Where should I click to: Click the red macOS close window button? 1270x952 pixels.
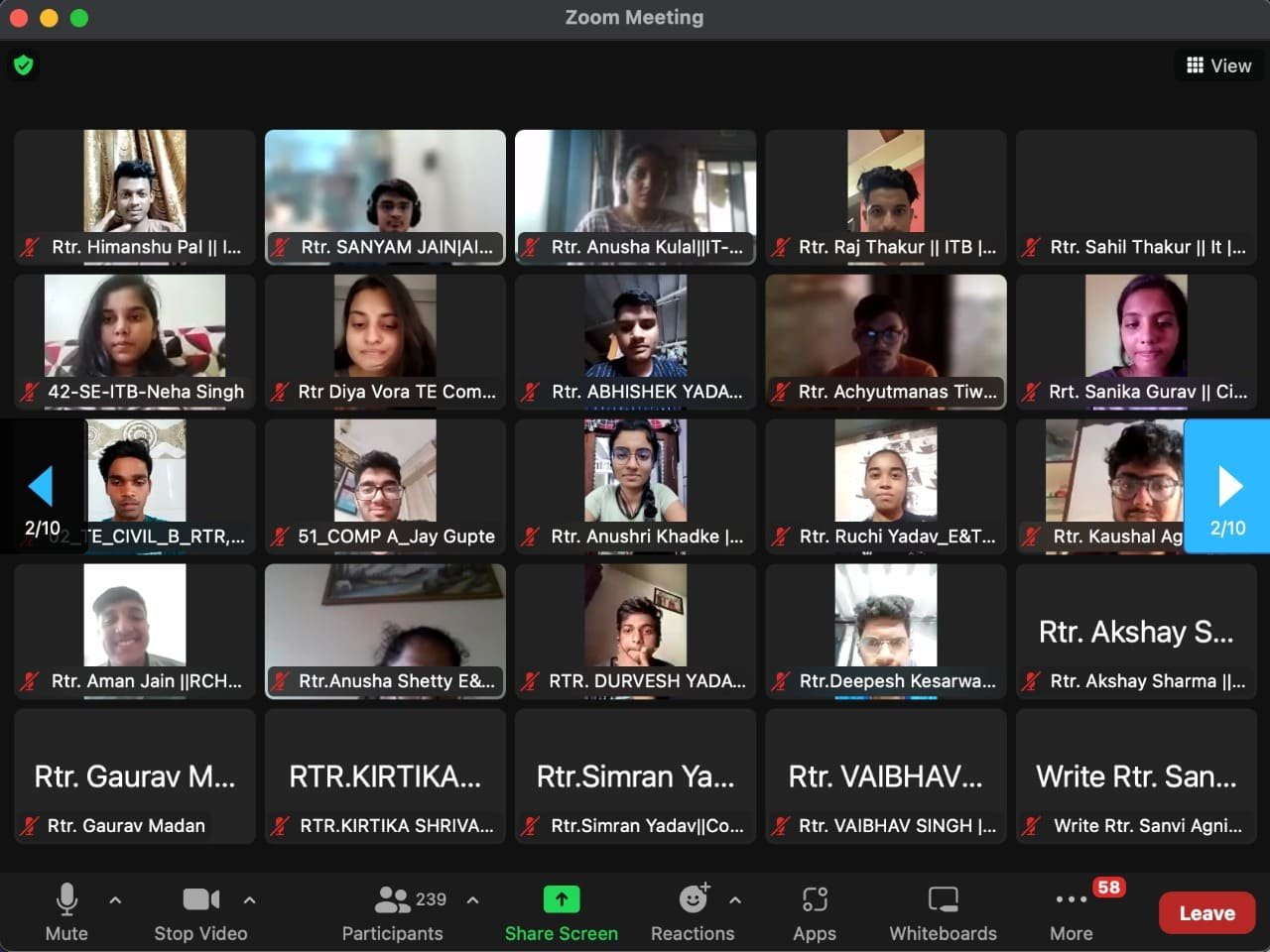(19, 18)
